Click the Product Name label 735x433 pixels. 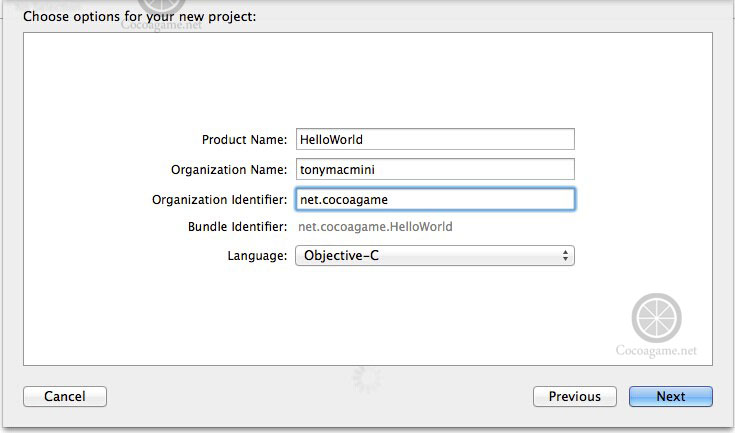[x=244, y=141]
